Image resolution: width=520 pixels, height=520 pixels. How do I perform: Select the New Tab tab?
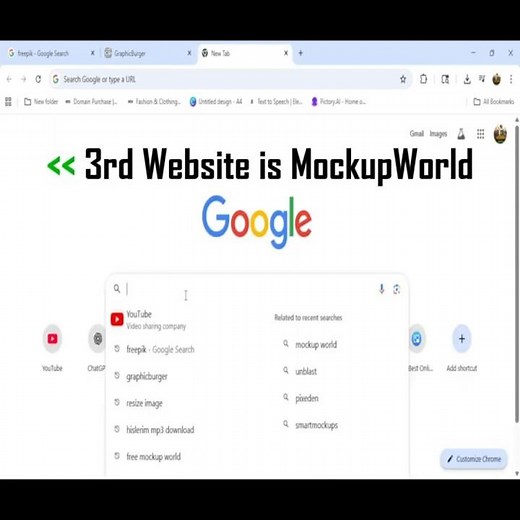click(245, 53)
